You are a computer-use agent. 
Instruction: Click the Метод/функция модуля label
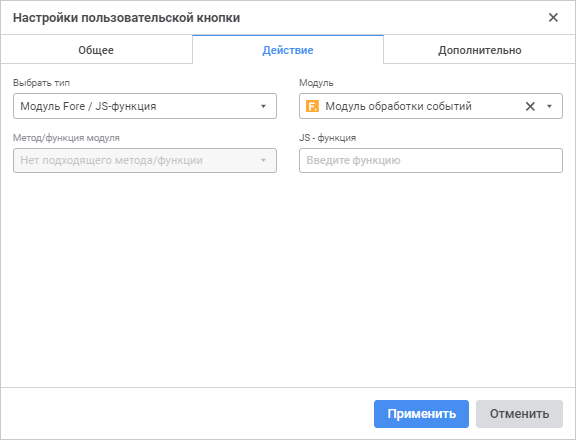[x=66, y=138]
